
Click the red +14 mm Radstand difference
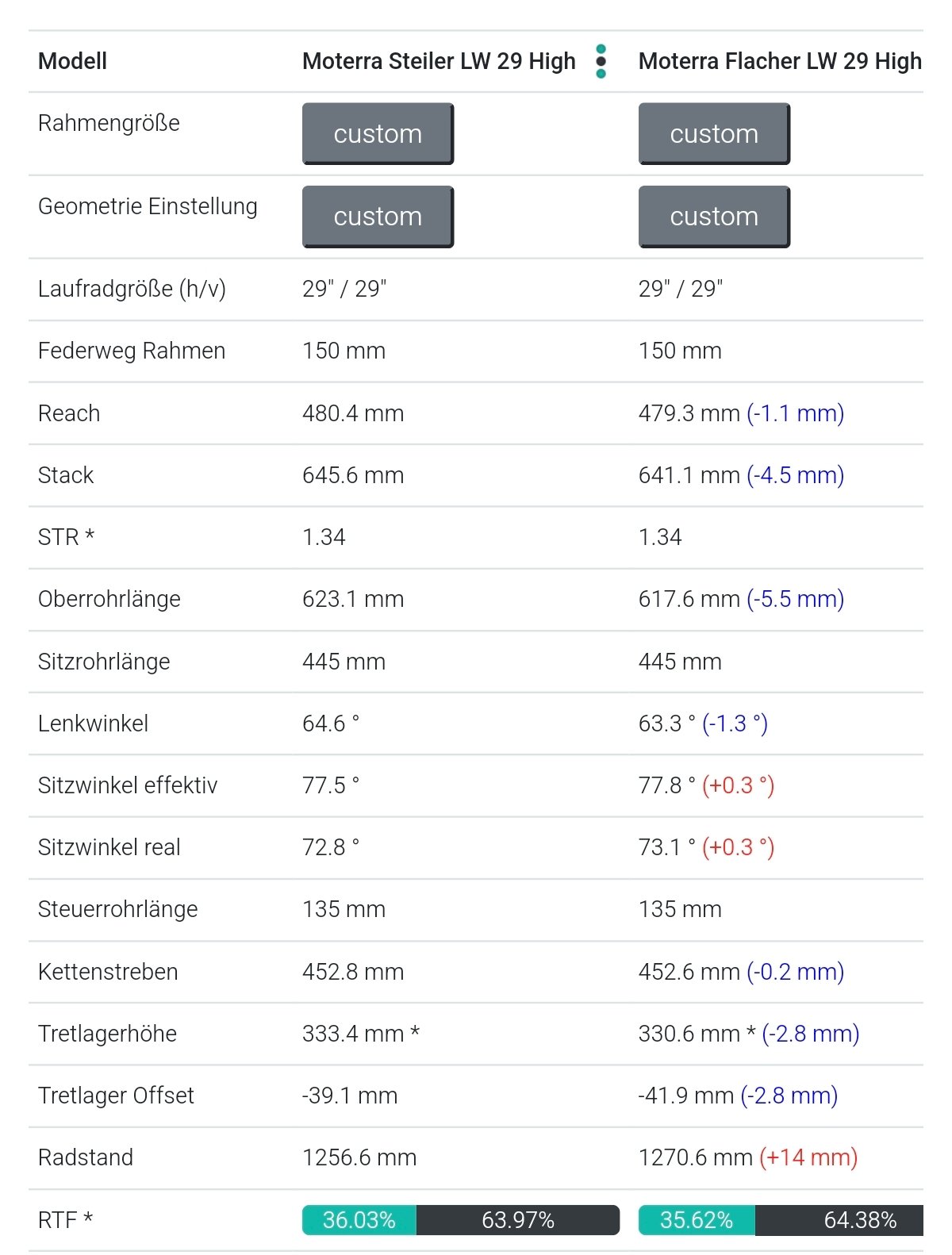(x=808, y=1157)
